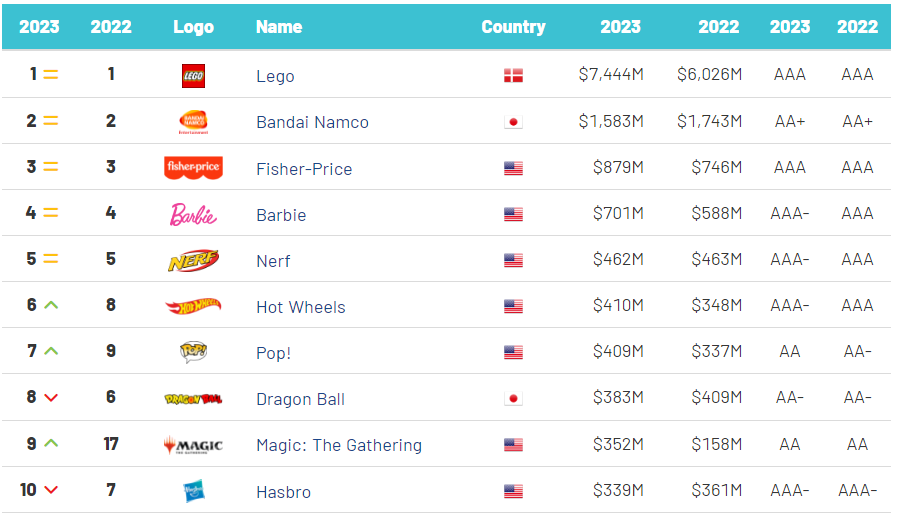Viewport: 902px width, 515px height.
Task: Click the Lego logo icon
Action: point(193,75)
